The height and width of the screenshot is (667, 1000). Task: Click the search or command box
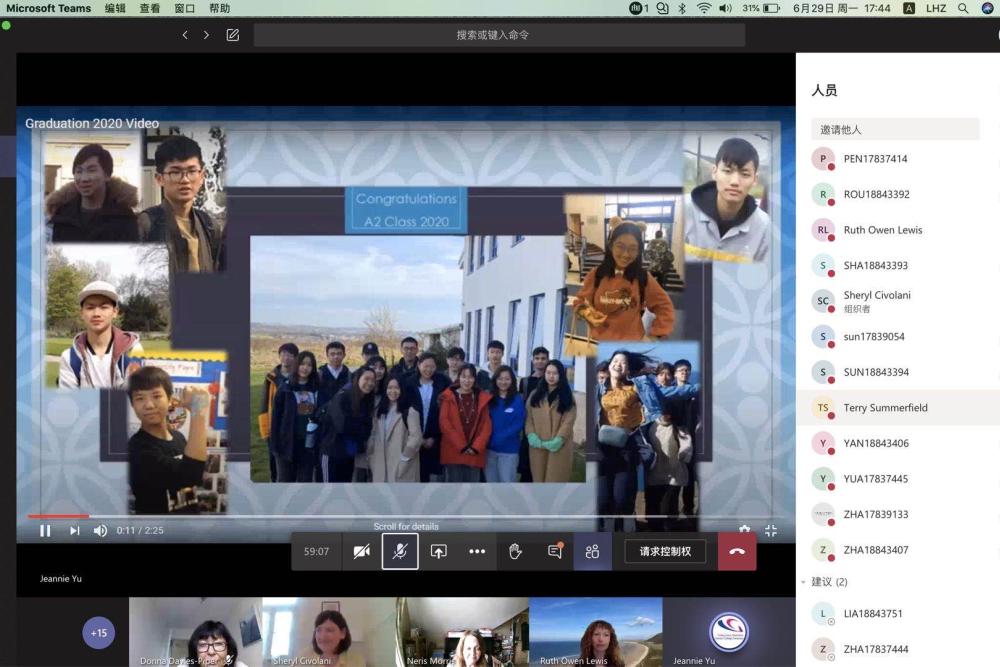tap(499, 35)
